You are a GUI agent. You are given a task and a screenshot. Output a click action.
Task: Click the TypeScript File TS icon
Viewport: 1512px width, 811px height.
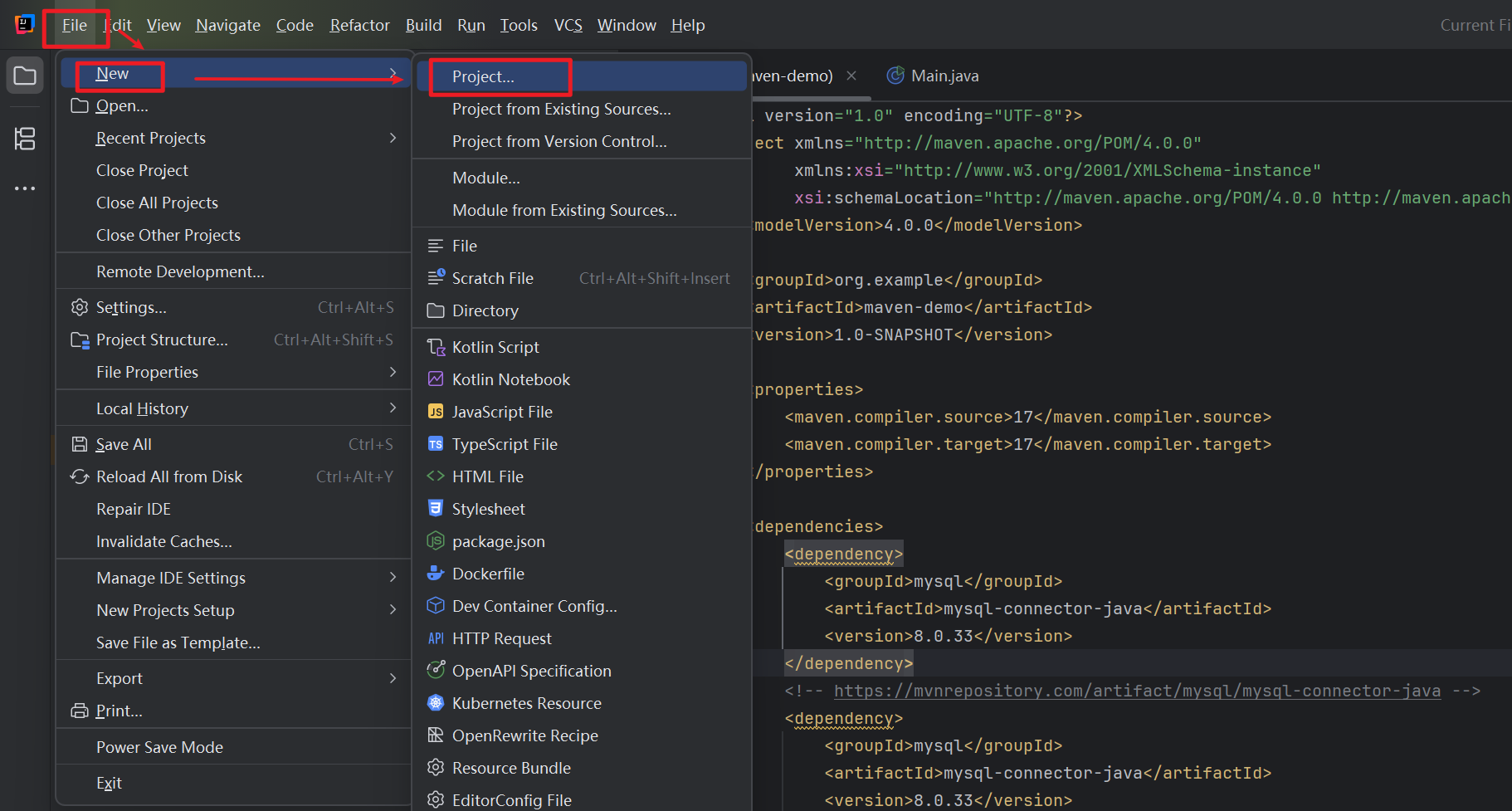pyautogui.click(x=436, y=444)
